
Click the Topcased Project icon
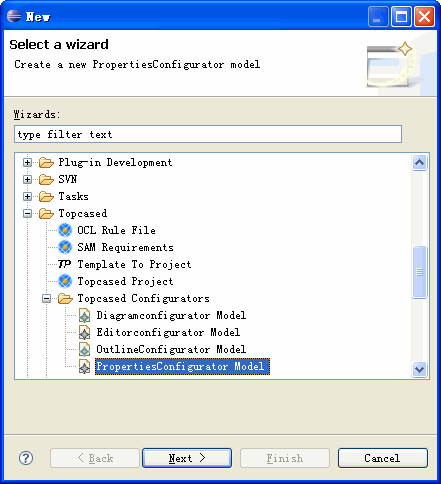(x=65, y=281)
